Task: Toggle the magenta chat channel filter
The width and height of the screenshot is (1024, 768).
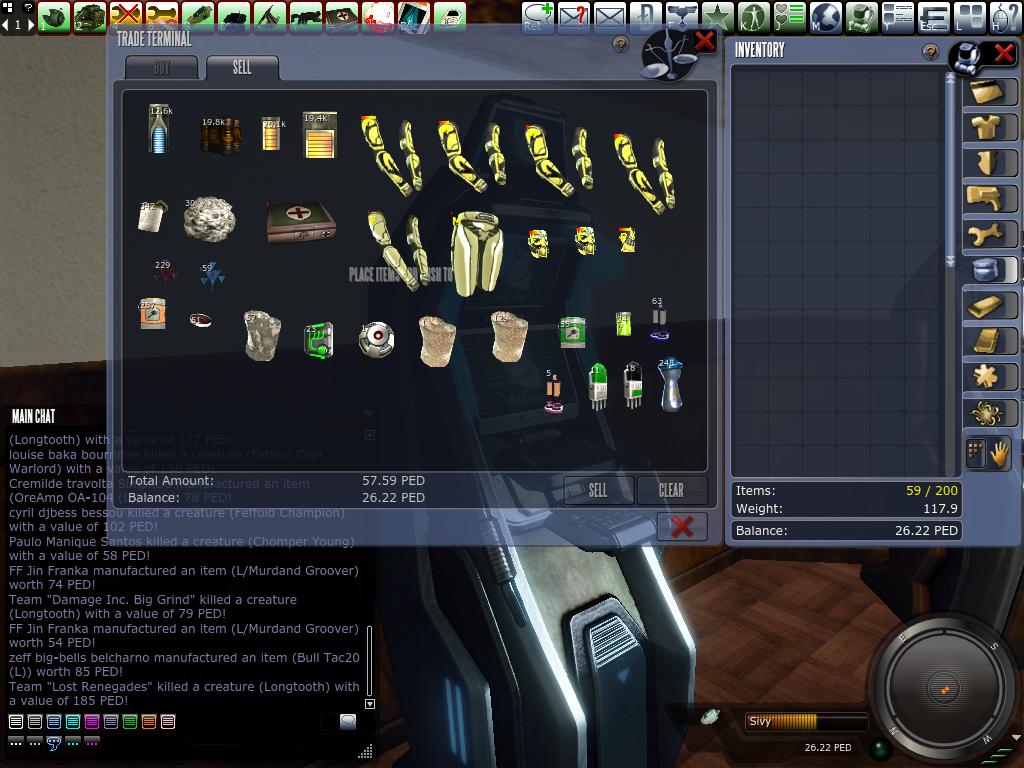Action: [92, 722]
